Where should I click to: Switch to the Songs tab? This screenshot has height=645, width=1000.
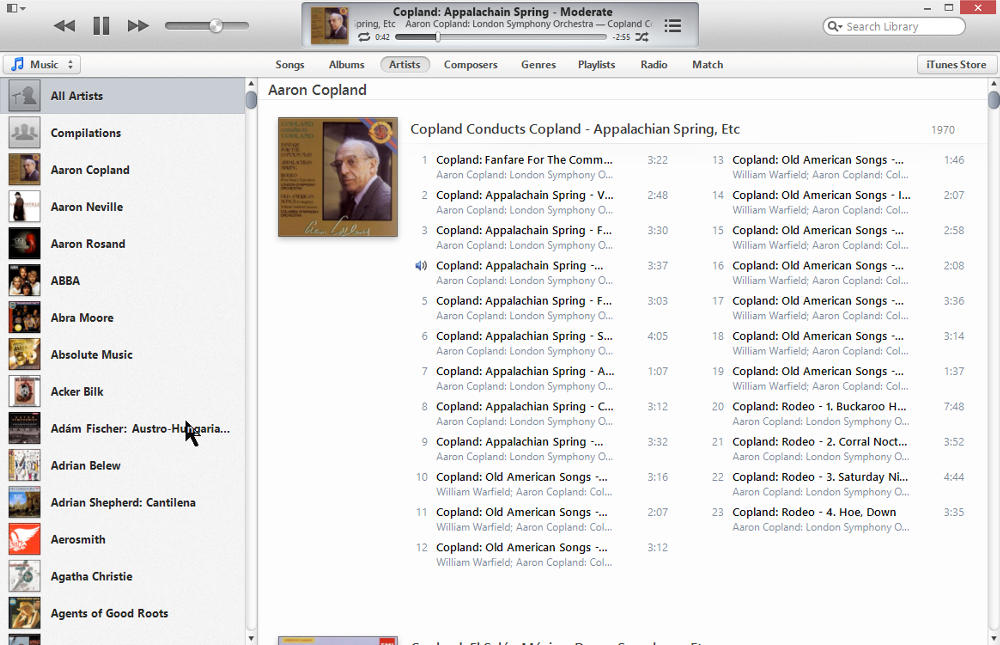(290, 64)
